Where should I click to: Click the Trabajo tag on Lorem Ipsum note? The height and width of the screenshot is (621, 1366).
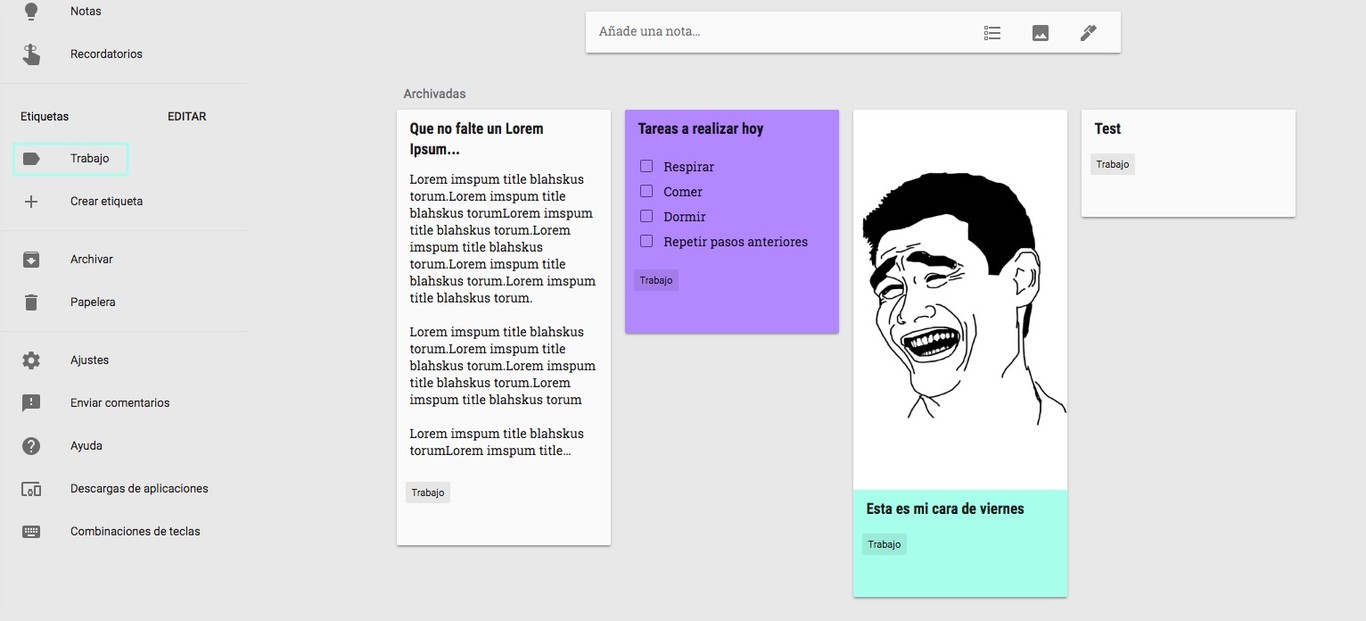click(428, 492)
